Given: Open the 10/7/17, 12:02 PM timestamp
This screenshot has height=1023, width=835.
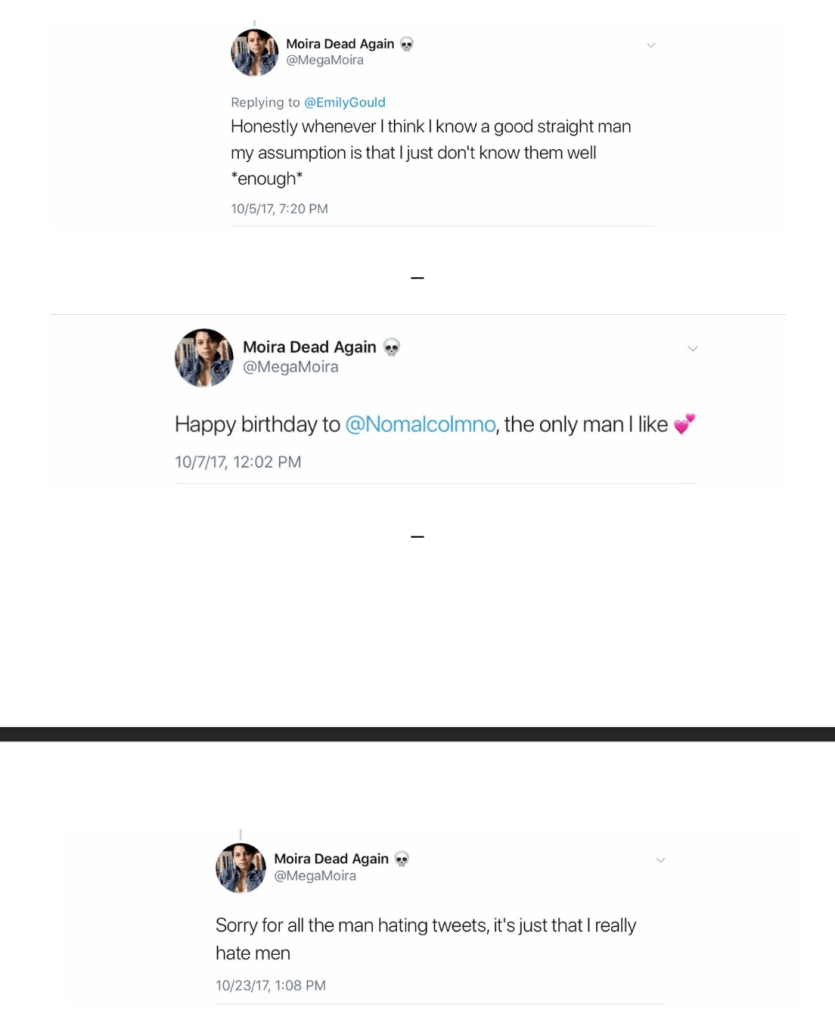Looking at the screenshot, I should pos(238,462).
